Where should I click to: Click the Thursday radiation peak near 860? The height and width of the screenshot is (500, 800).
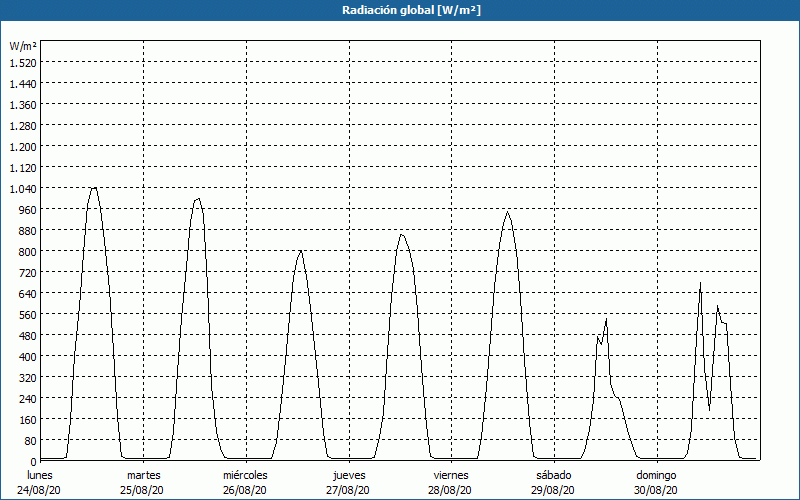[402, 235]
